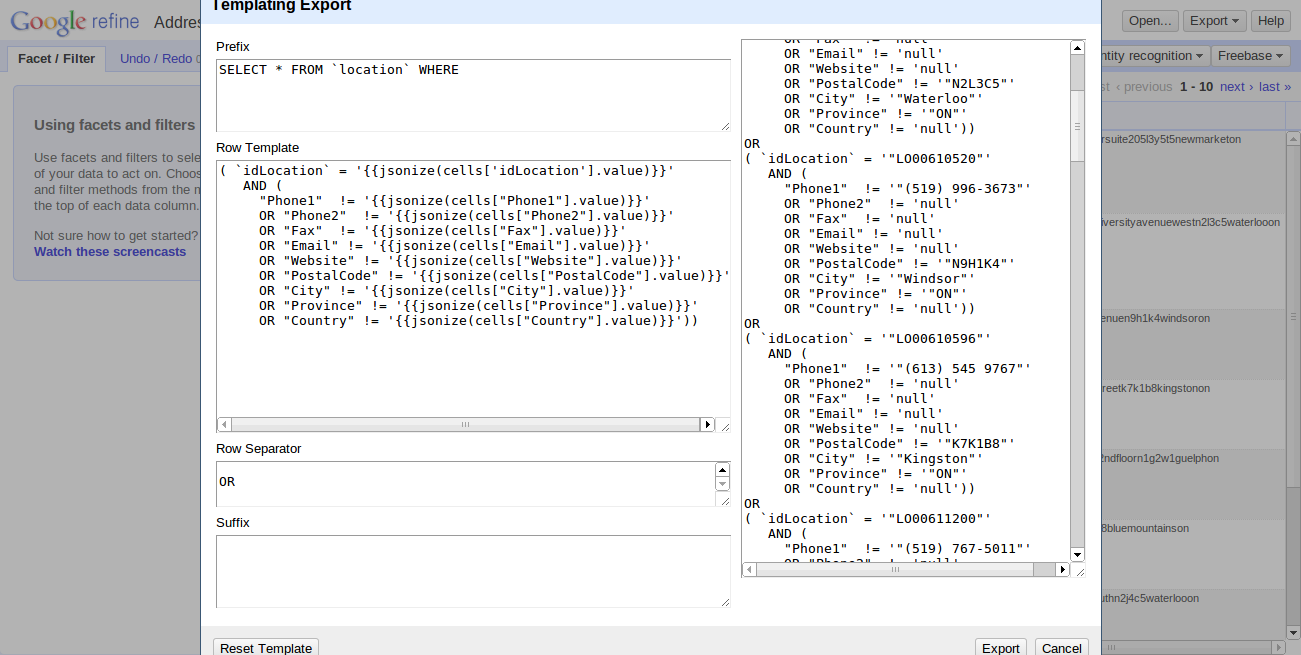Click the page range 1 - 10 text
1301x655 pixels.
(1196, 87)
